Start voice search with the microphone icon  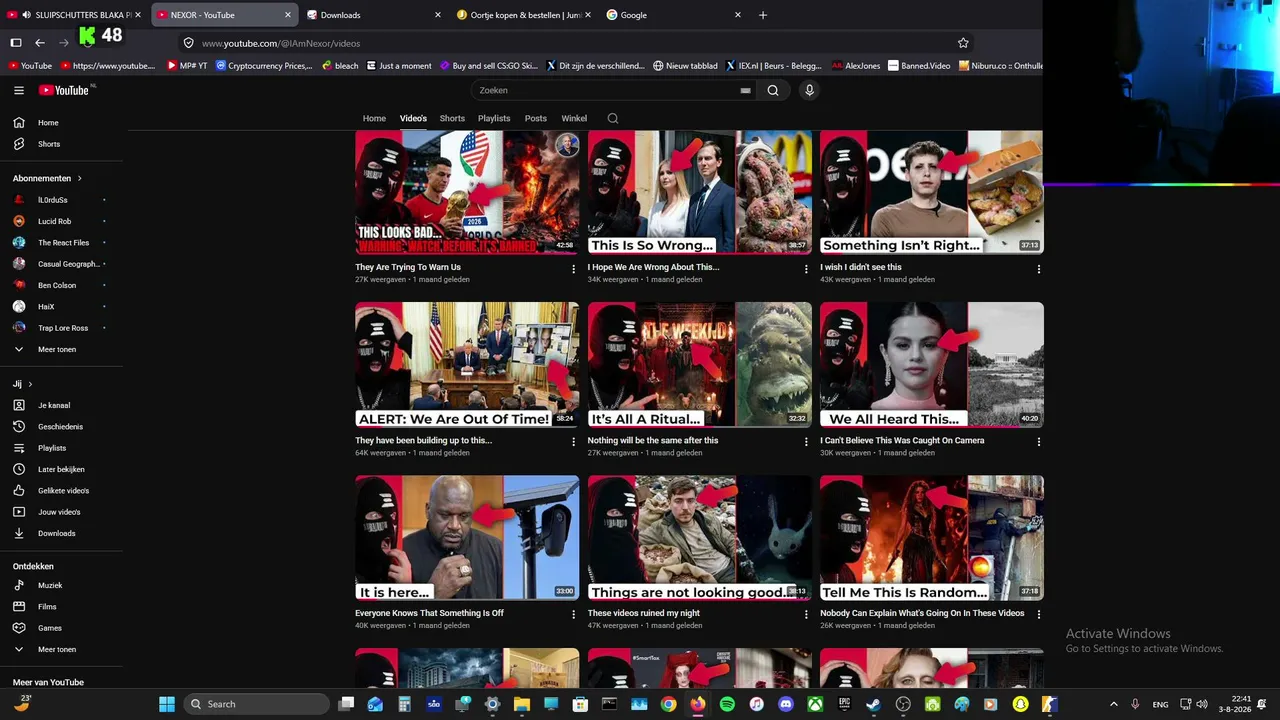tap(809, 90)
